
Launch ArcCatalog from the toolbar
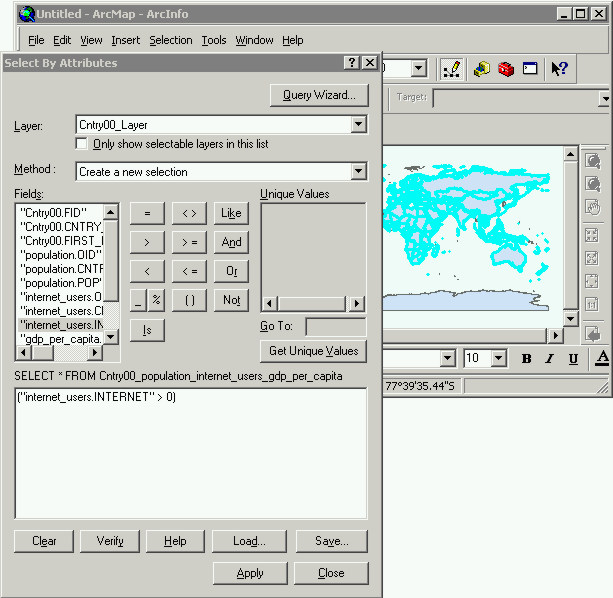(x=483, y=69)
